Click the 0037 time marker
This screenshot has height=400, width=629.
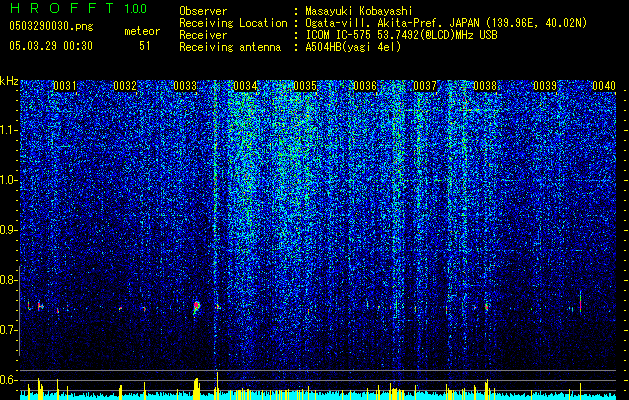point(425,86)
